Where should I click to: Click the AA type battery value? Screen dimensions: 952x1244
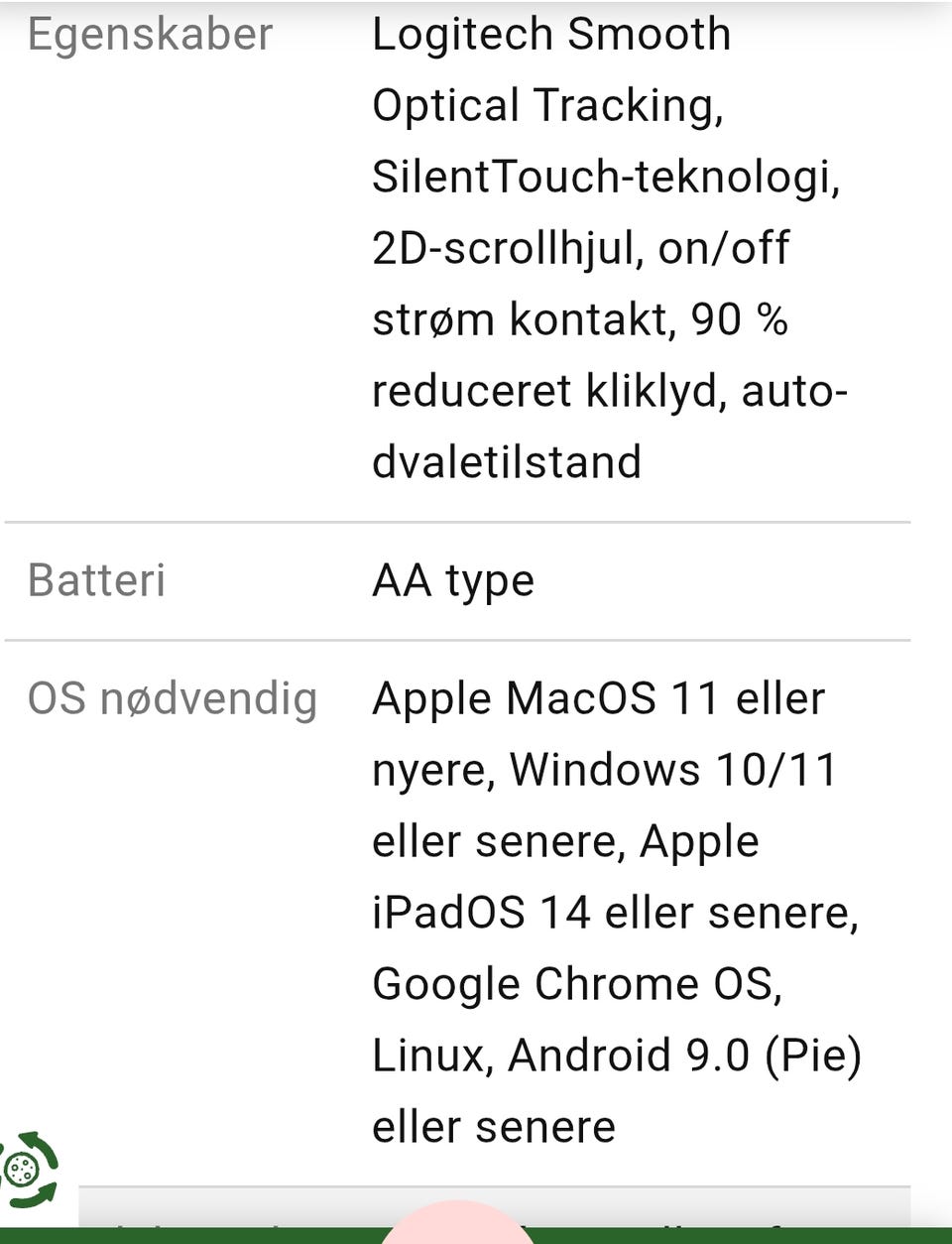tap(453, 581)
